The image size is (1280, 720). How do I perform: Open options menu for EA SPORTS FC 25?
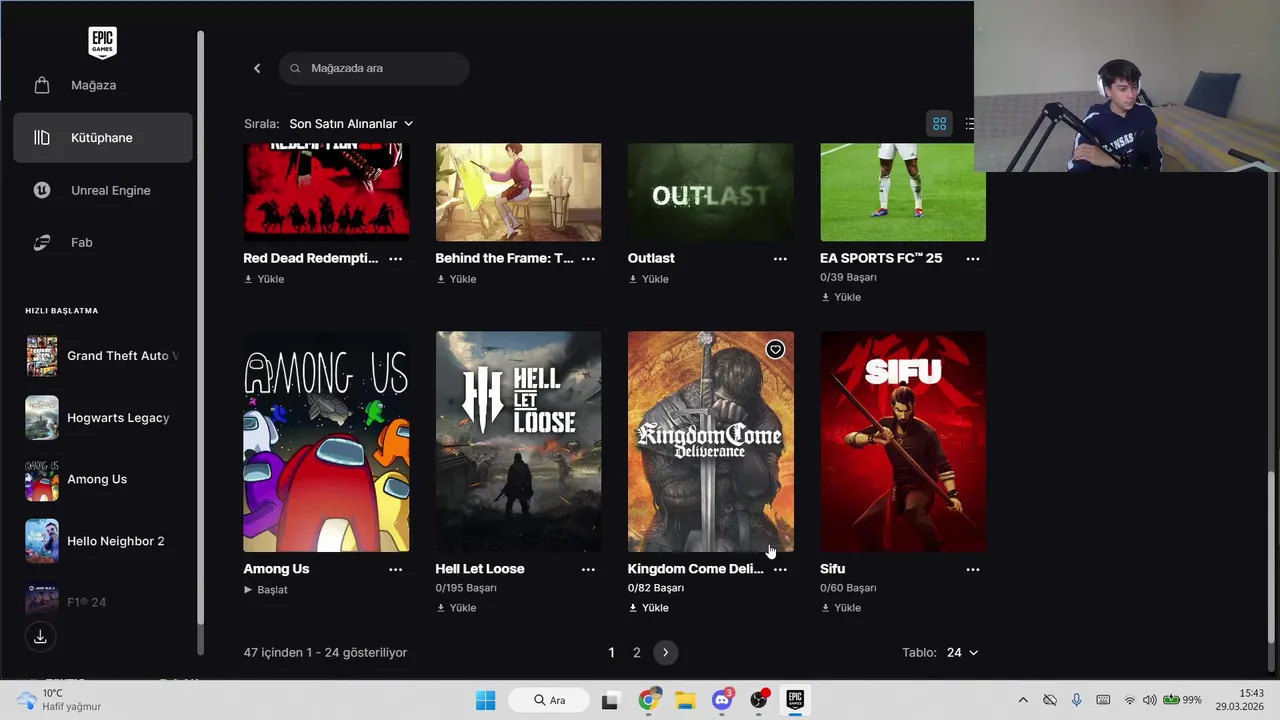tap(973, 258)
